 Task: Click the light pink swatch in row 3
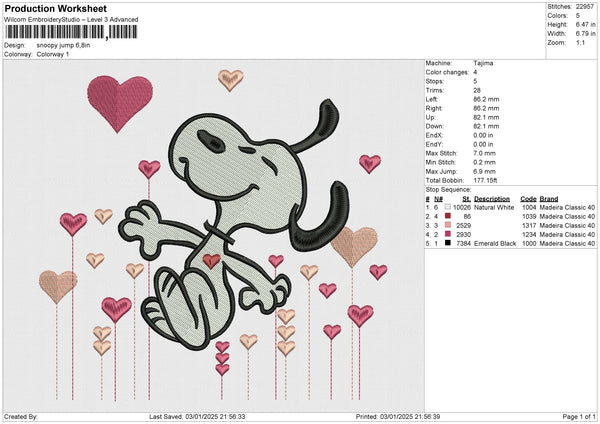(x=447, y=225)
